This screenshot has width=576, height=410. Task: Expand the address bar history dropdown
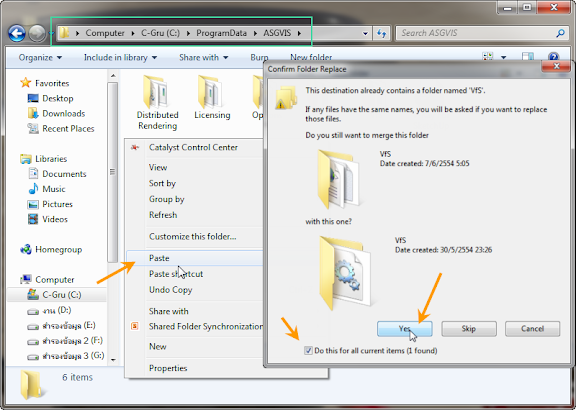pyautogui.click(x=365, y=33)
